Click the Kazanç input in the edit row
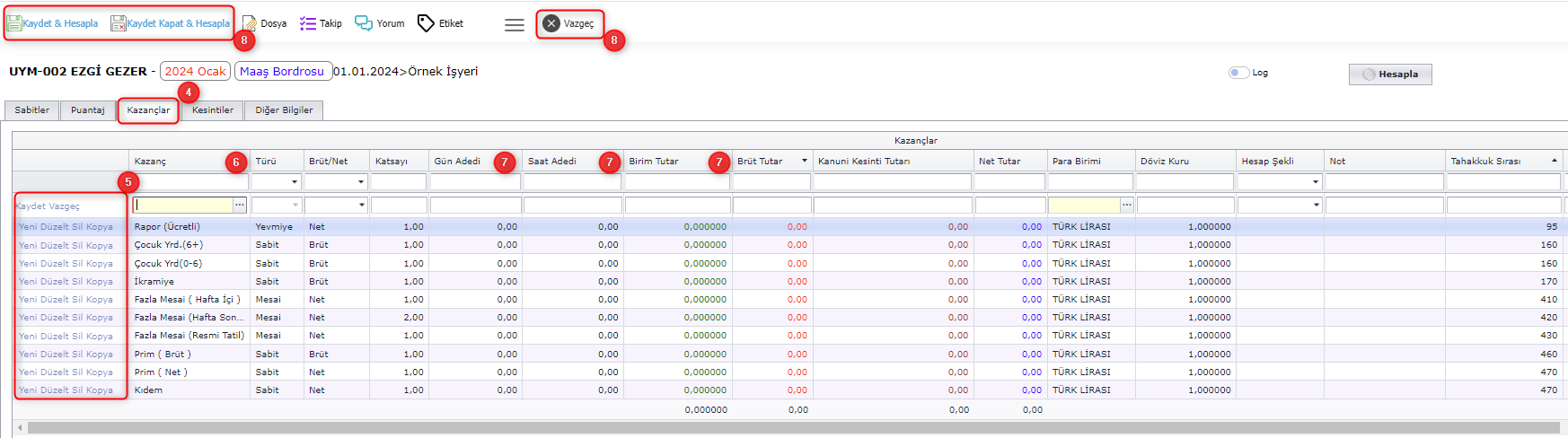The width and height of the screenshot is (1568, 438). [x=183, y=206]
